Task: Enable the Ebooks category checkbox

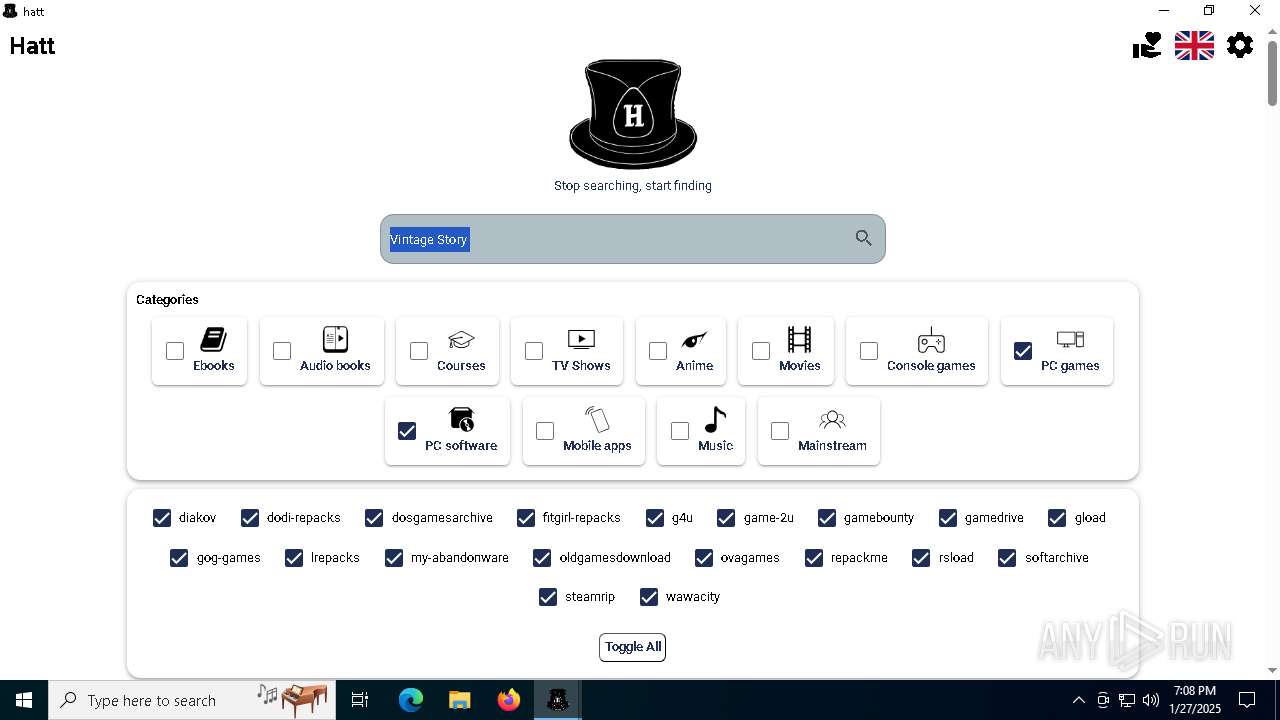Action: 175,351
